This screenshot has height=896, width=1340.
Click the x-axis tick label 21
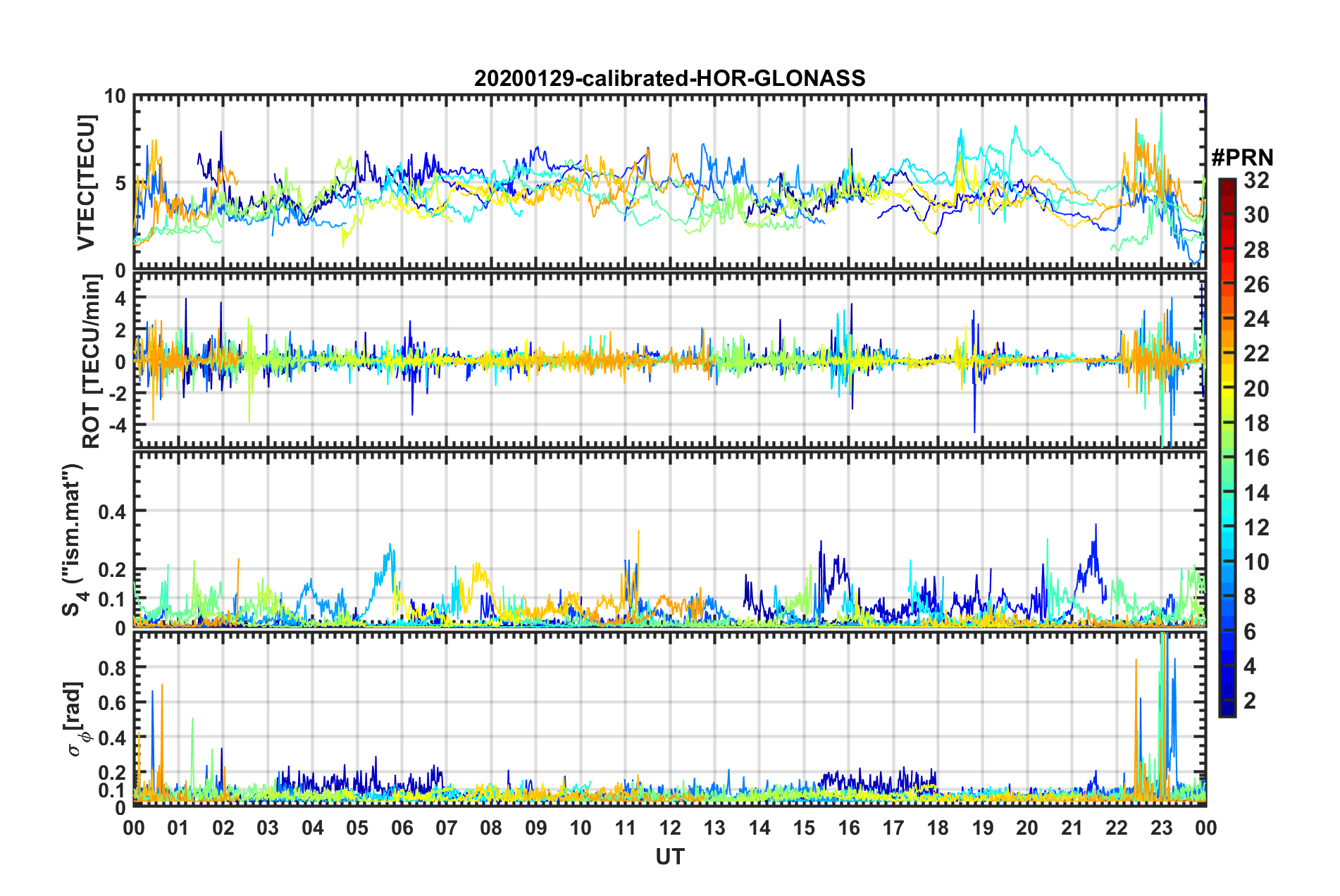point(1072,828)
